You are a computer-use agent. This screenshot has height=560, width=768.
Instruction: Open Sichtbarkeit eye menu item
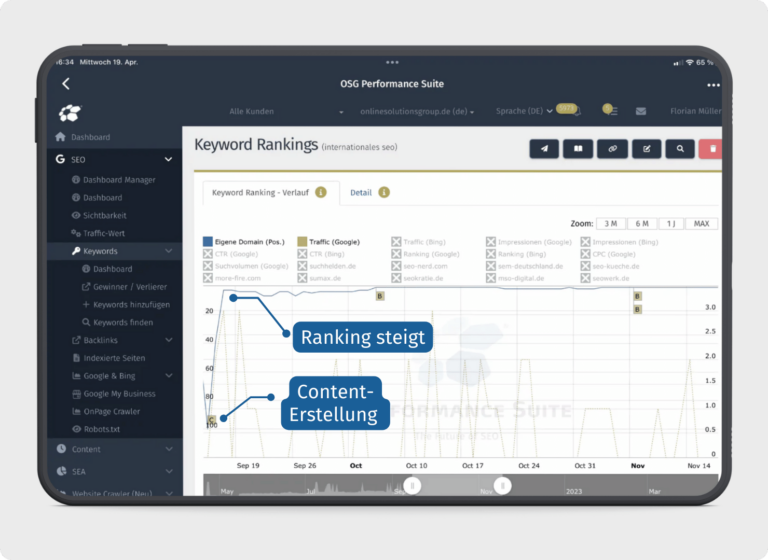99,216
